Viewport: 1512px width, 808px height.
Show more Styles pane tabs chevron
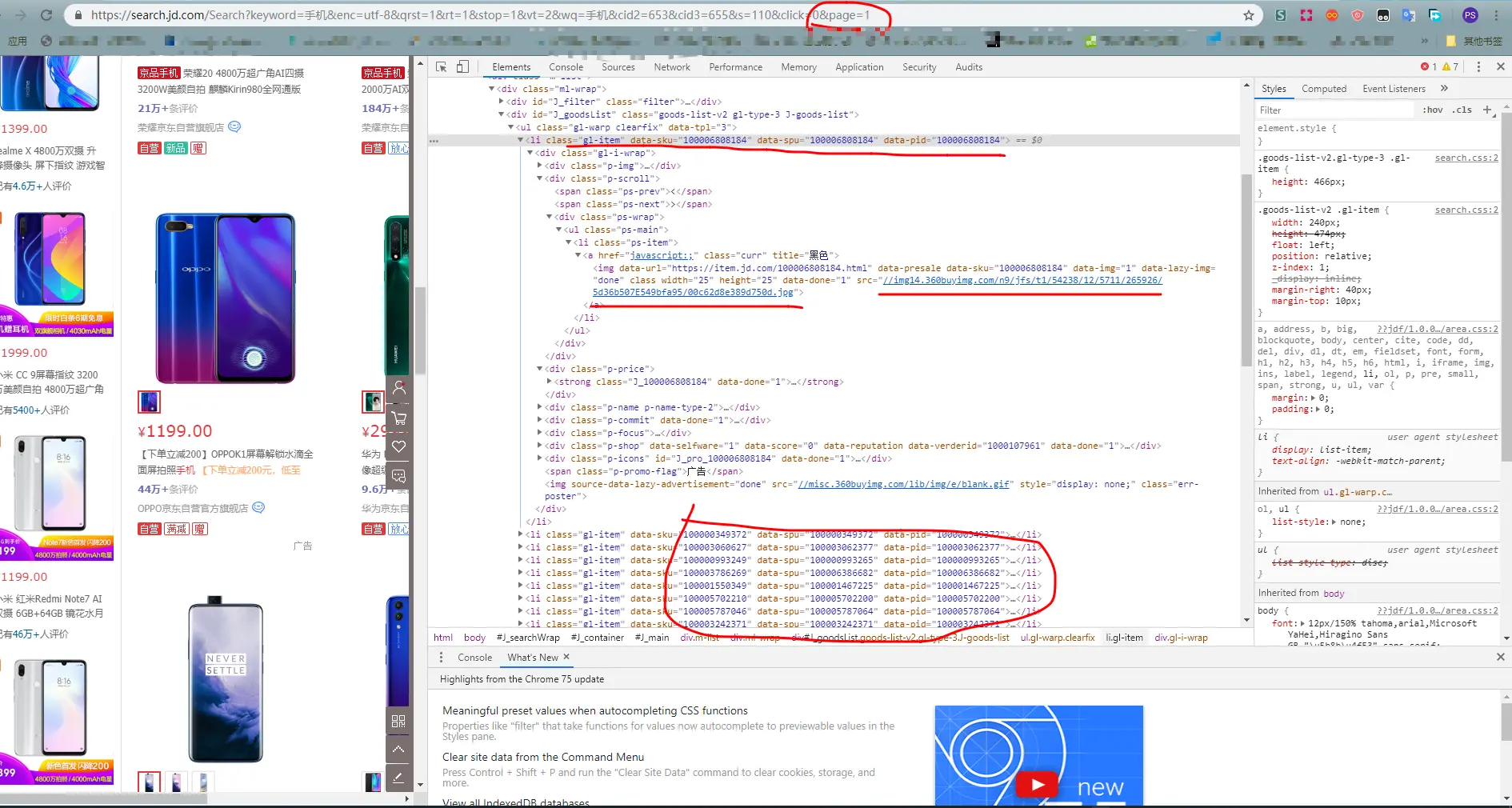(x=1444, y=89)
